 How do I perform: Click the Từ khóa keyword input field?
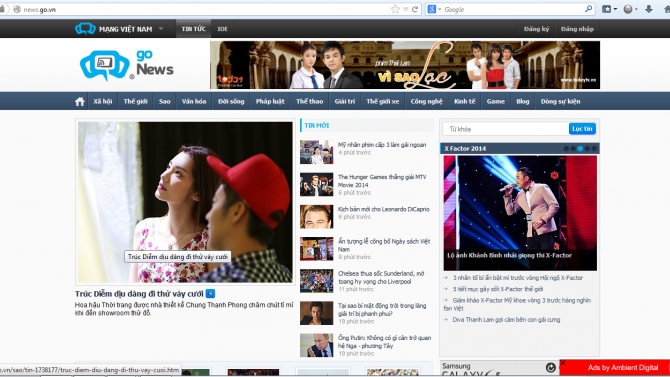tap(506, 129)
